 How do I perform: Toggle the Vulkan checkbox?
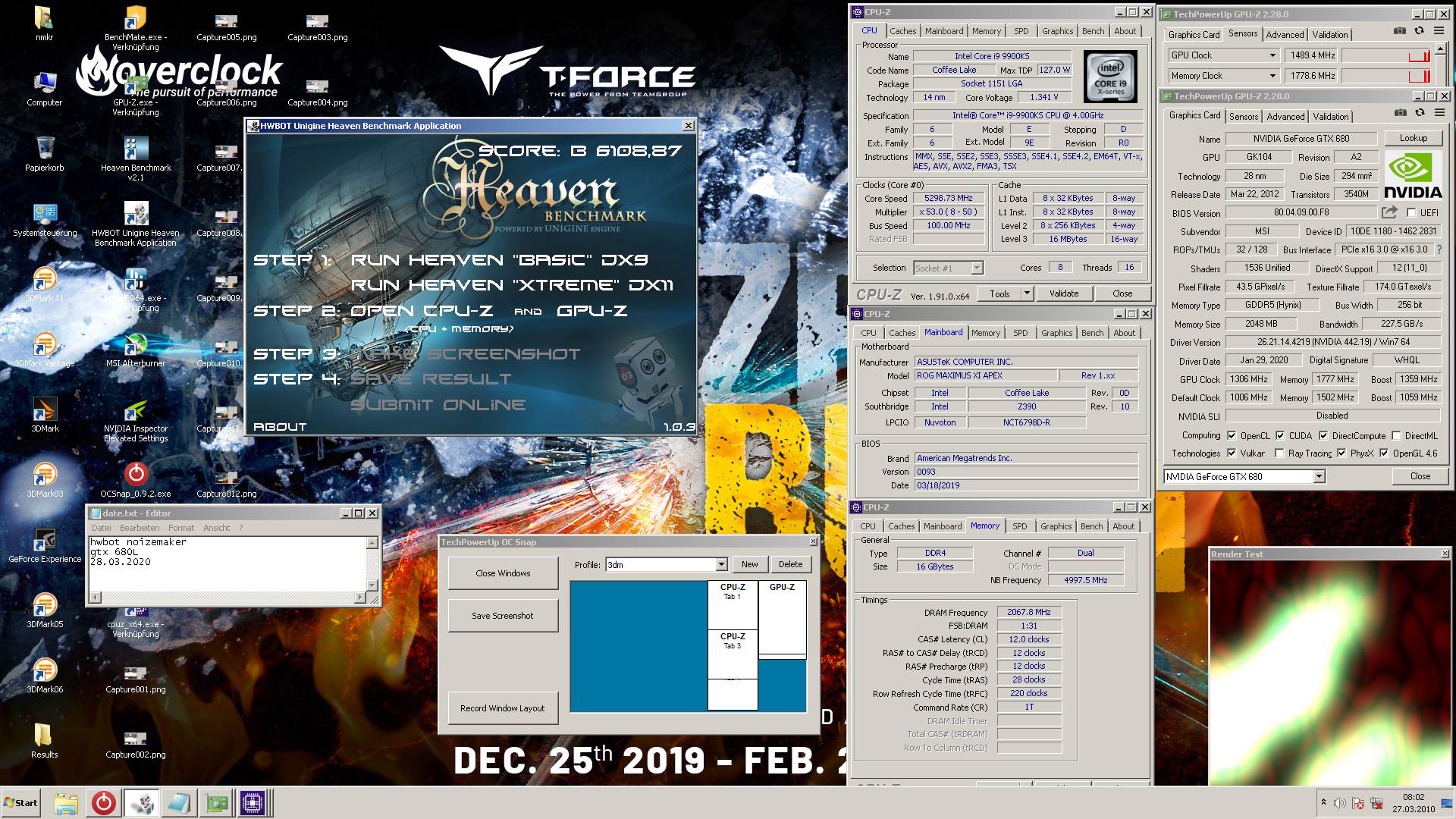[x=1231, y=453]
